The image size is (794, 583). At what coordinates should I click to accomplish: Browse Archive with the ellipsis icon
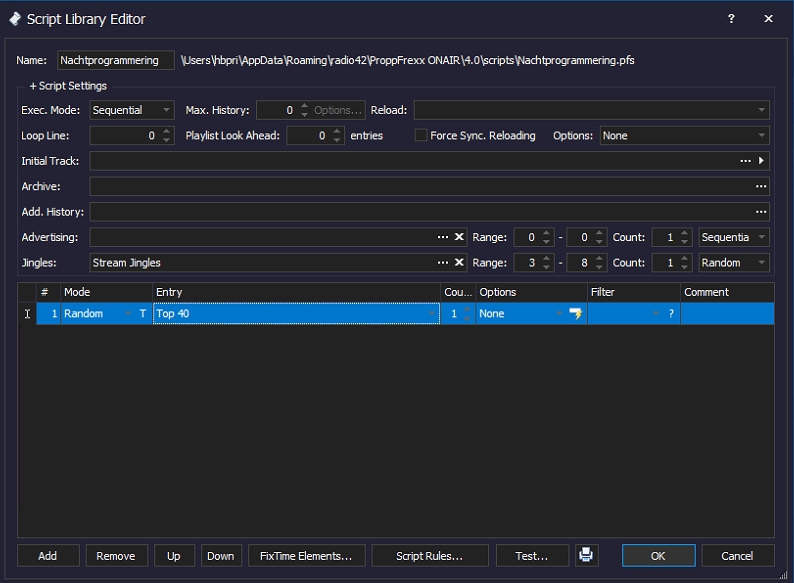coord(761,186)
